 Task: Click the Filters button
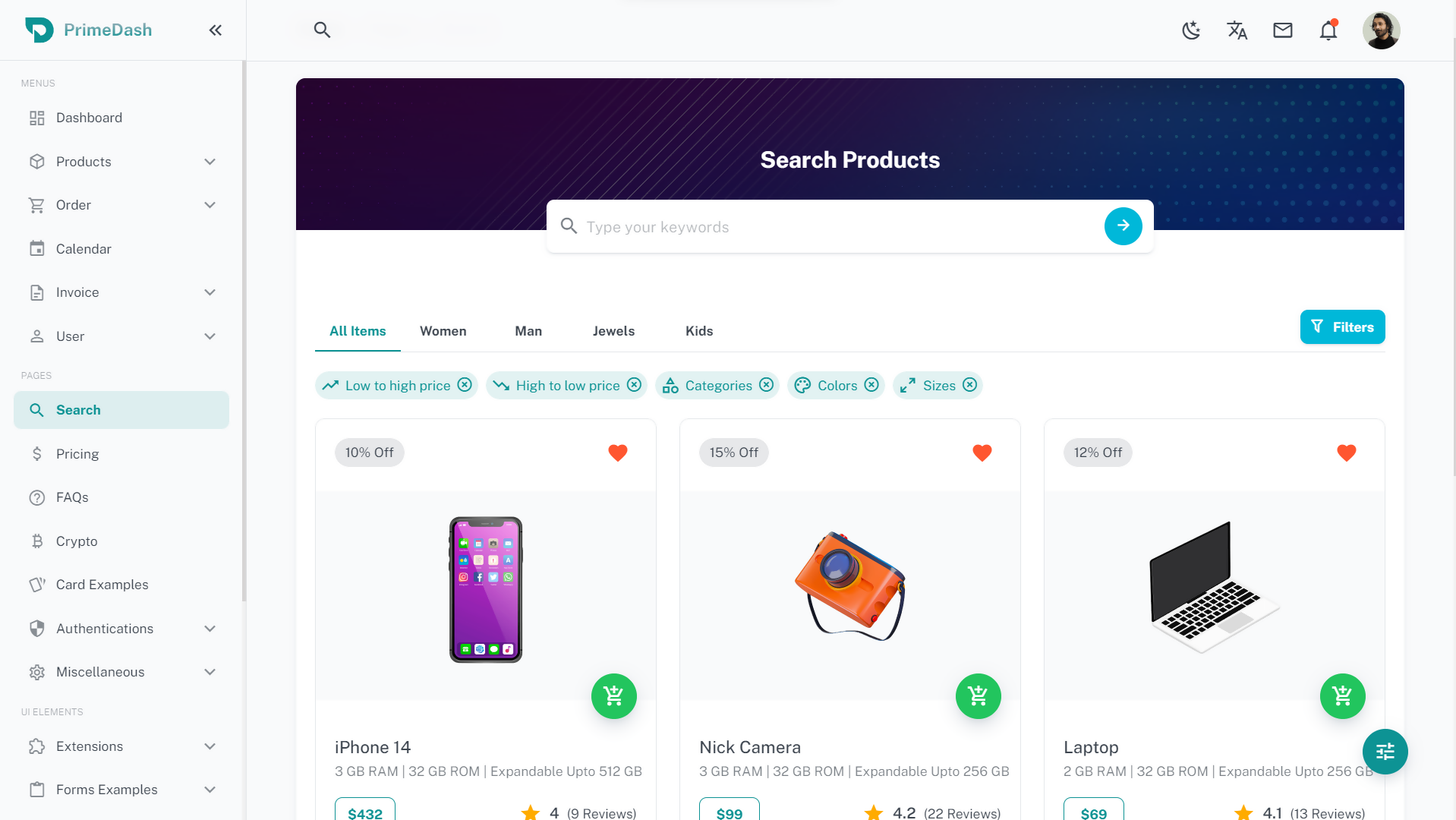pos(1342,326)
